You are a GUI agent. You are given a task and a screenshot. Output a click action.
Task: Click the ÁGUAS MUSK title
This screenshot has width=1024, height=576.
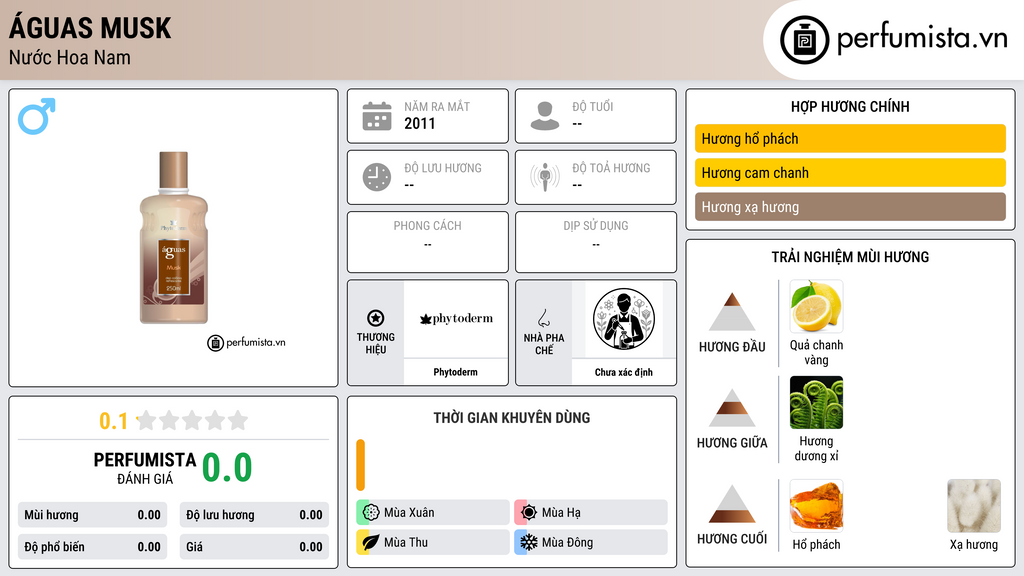click(90, 28)
